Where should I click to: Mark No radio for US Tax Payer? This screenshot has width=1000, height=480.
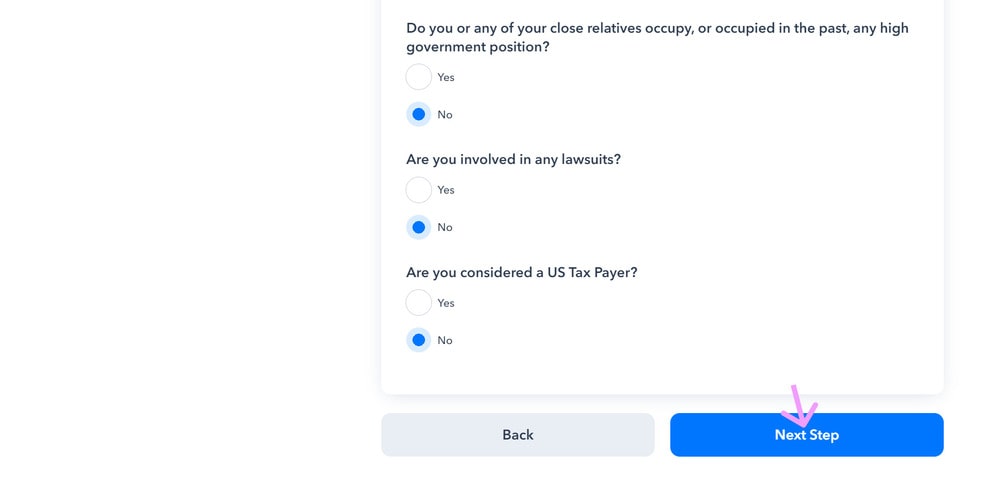point(419,341)
